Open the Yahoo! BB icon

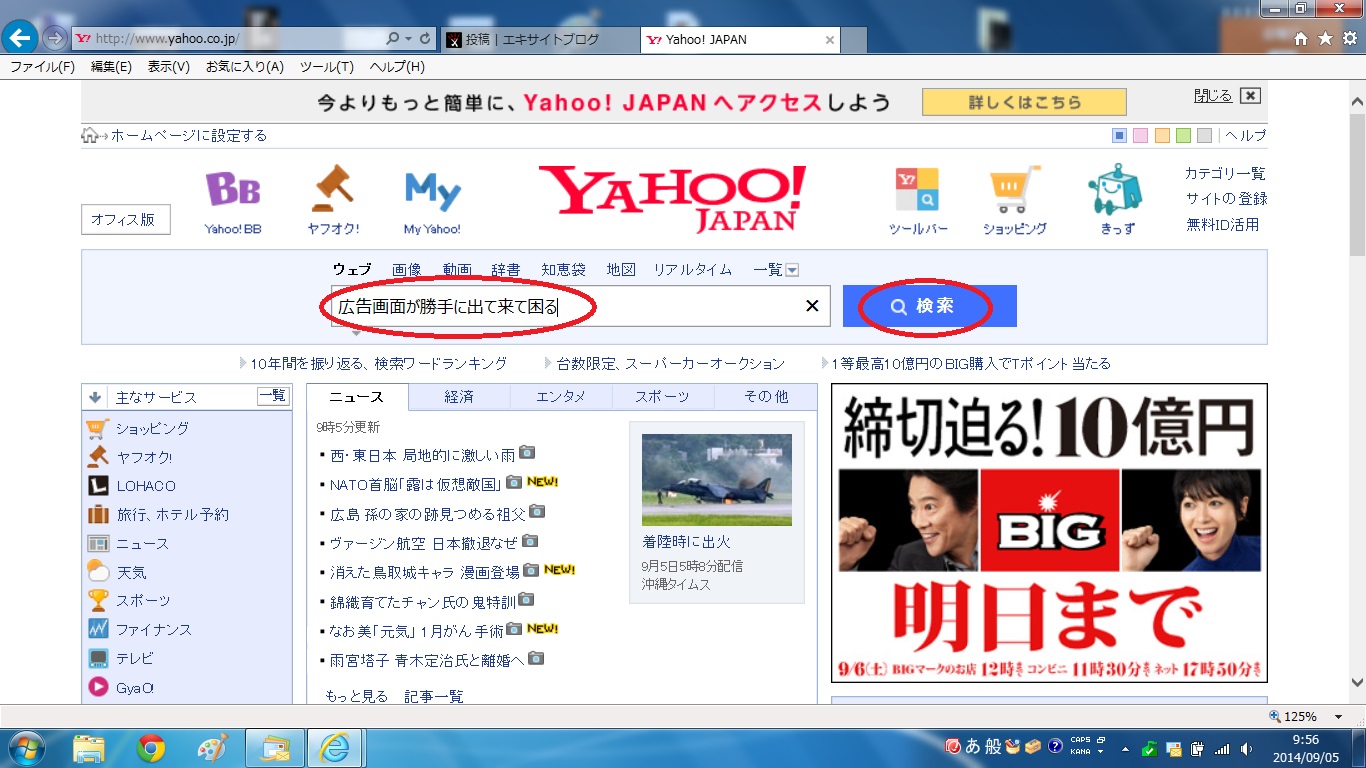coord(233,189)
